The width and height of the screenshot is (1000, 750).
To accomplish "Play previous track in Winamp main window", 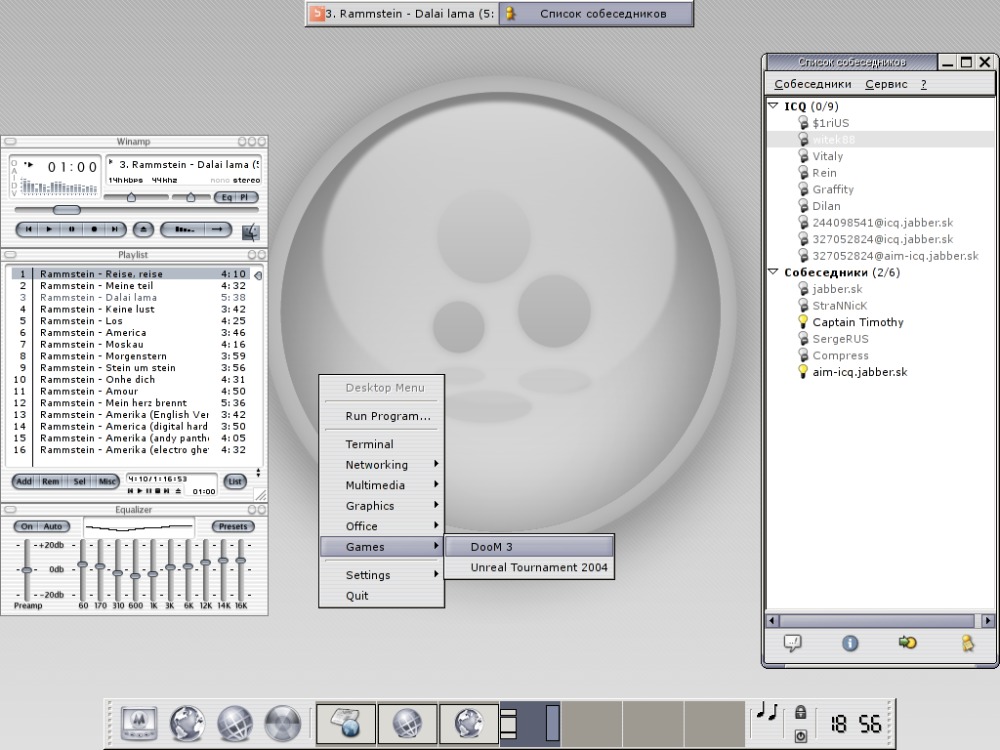I will point(28,229).
